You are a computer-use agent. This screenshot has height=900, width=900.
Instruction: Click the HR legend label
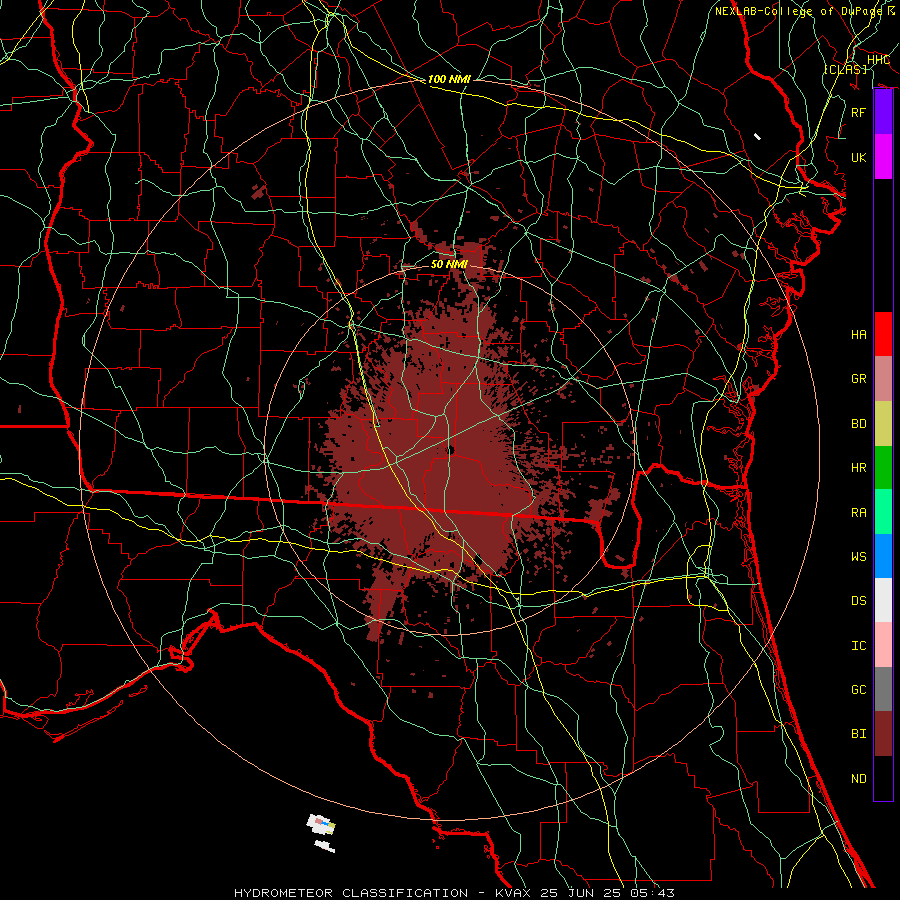[858, 468]
